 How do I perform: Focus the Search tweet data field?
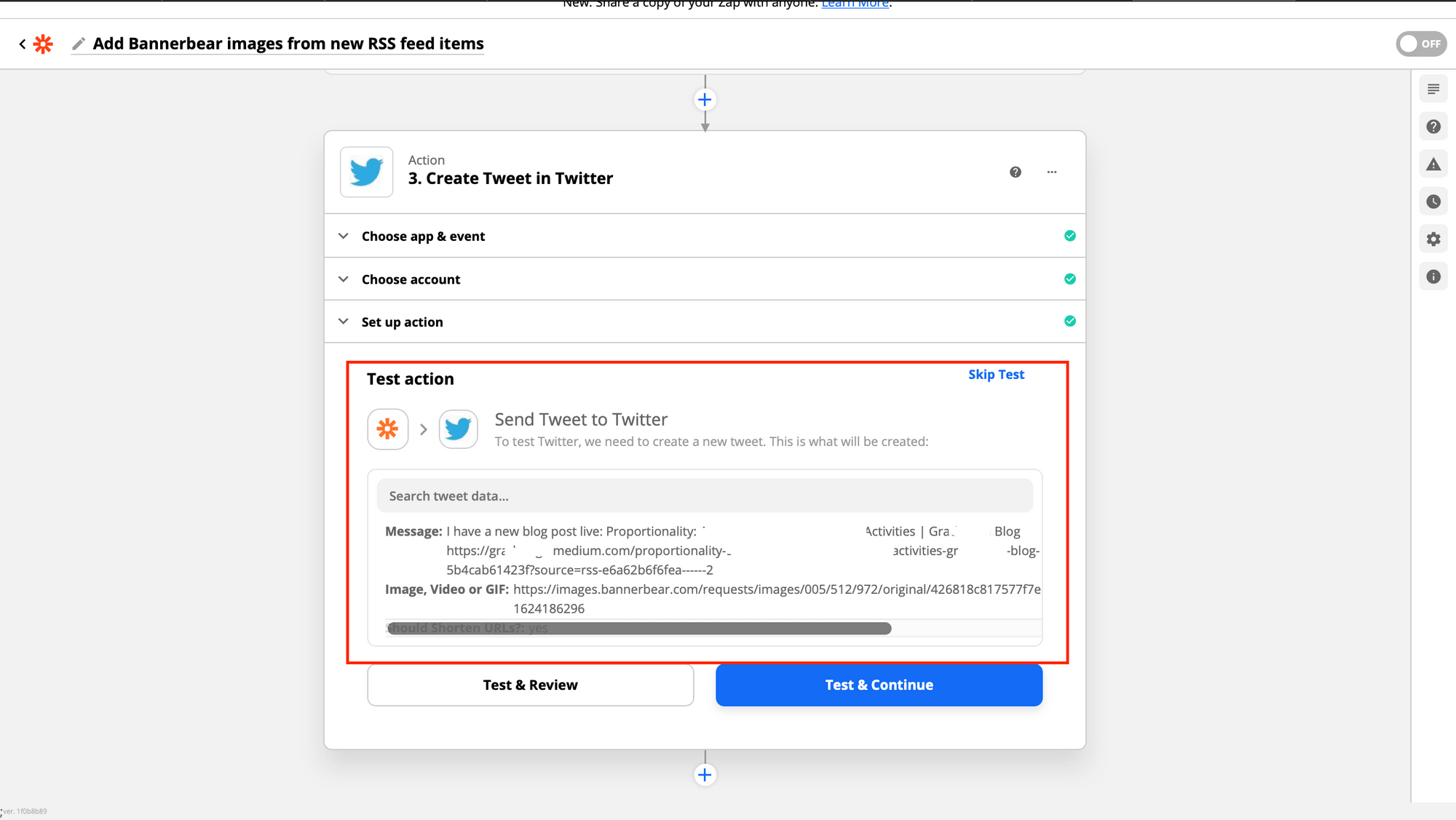tap(705, 496)
